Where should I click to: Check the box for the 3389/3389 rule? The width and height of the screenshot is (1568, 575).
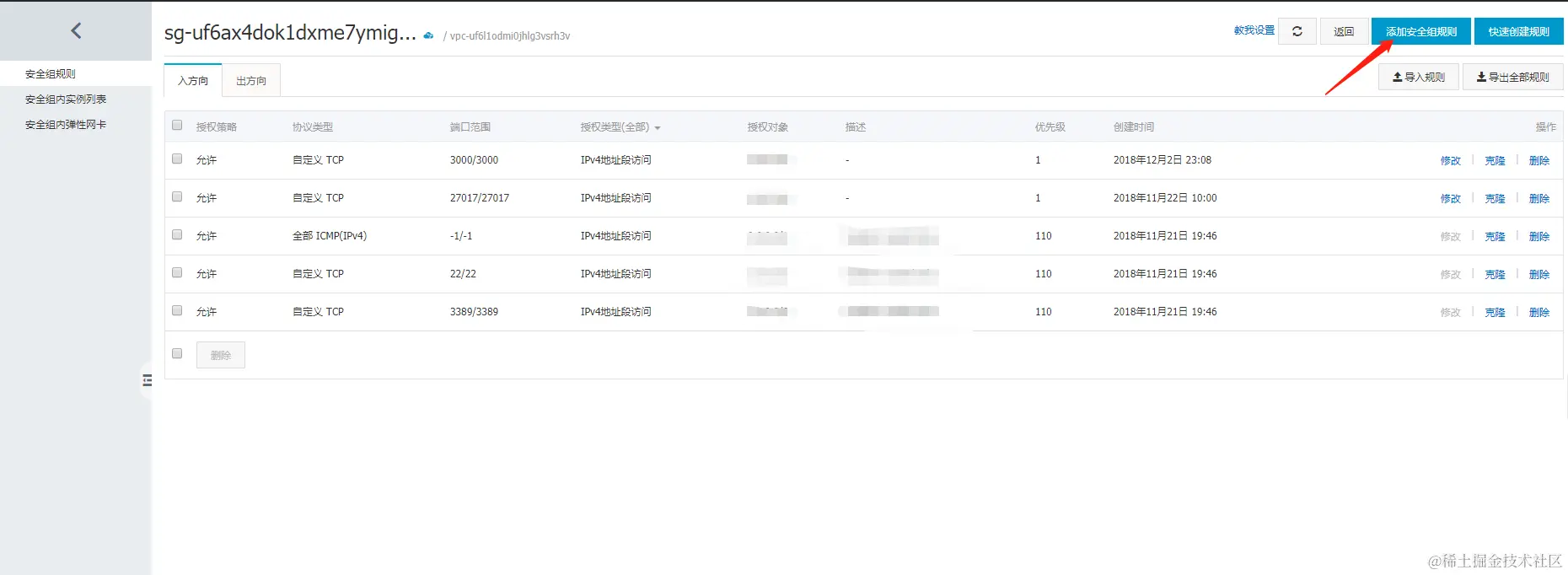coord(177,310)
